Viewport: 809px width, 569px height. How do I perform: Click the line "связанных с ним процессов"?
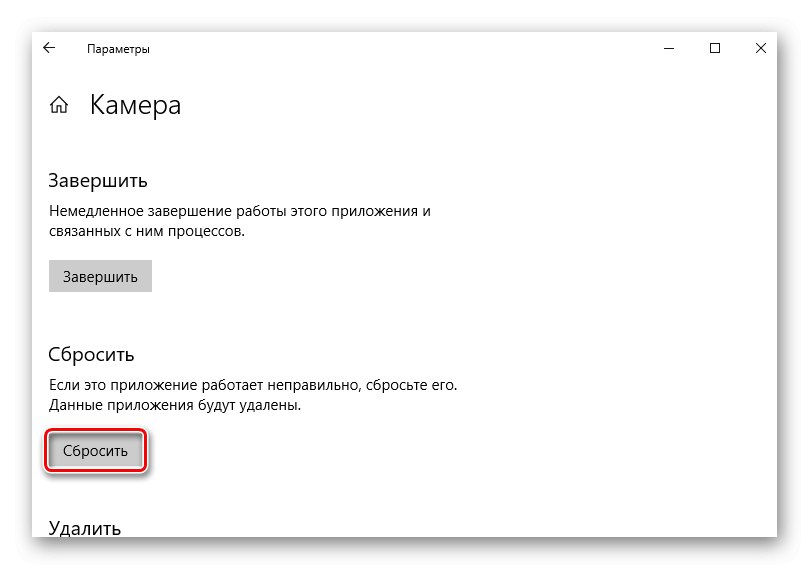click(x=146, y=231)
